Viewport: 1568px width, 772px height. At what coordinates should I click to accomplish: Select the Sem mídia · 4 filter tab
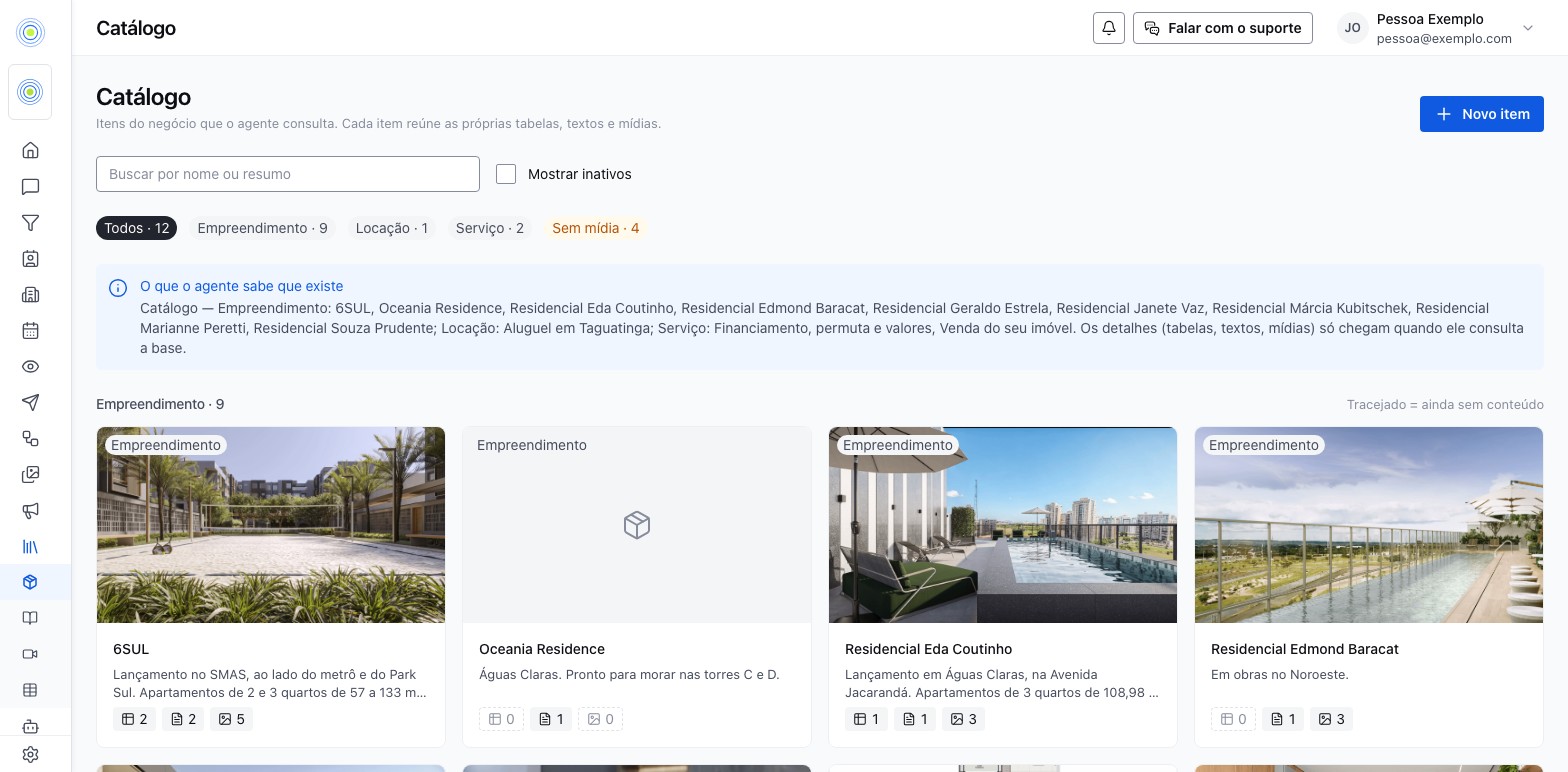coord(596,228)
